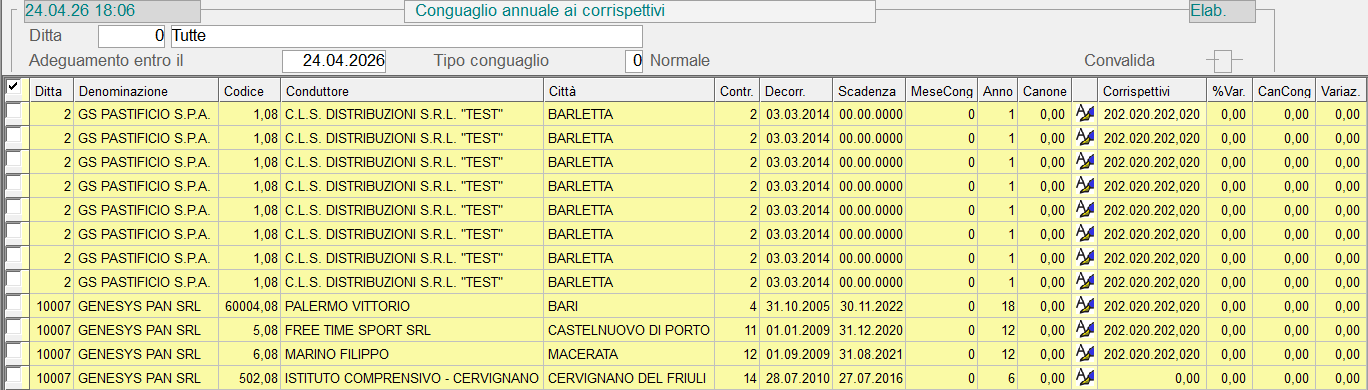
Task: Open the chart icon in FREE TIME SPORT SRL row
Action: [1085, 330]
